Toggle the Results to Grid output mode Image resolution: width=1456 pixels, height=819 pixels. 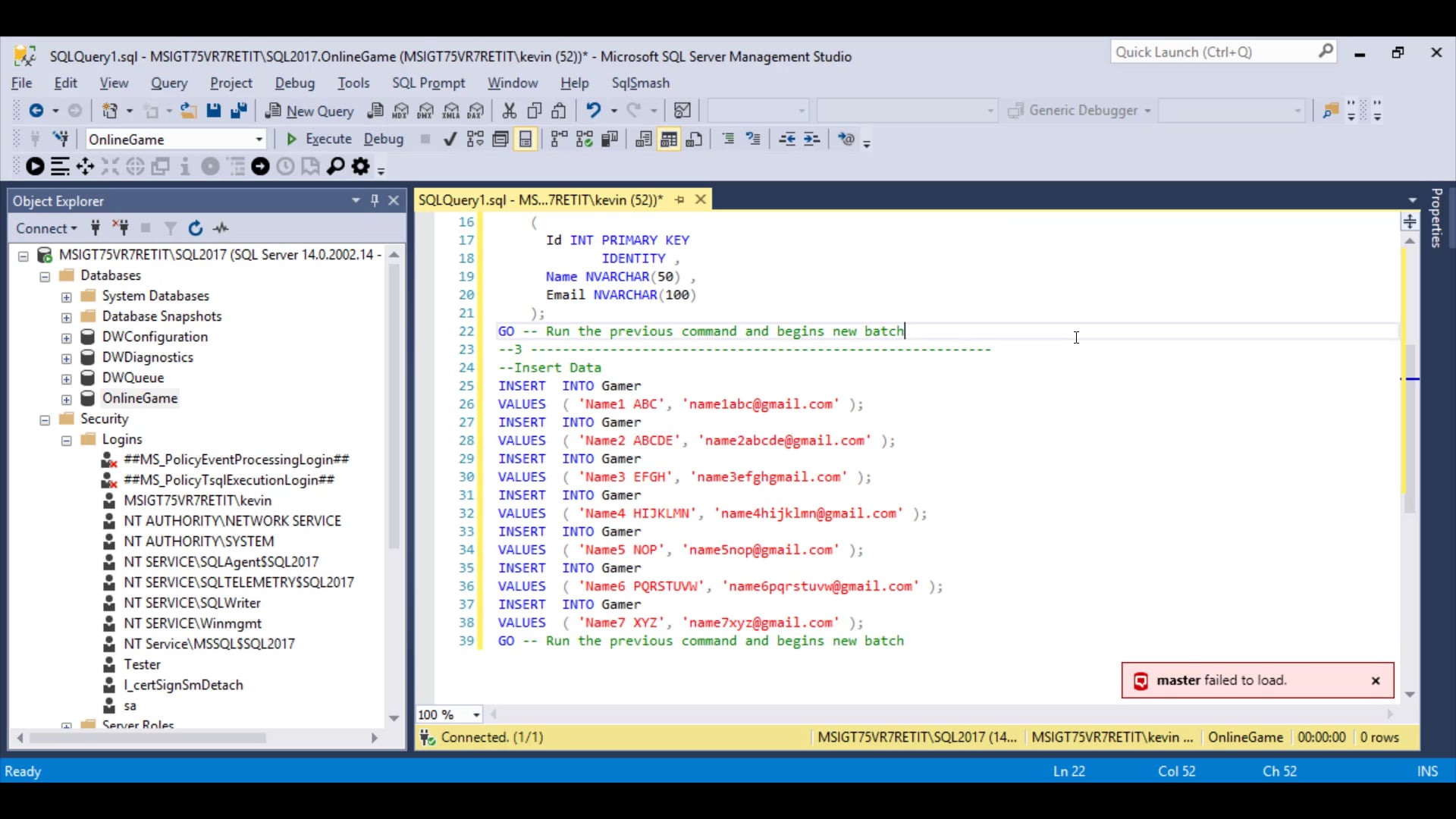668,139
